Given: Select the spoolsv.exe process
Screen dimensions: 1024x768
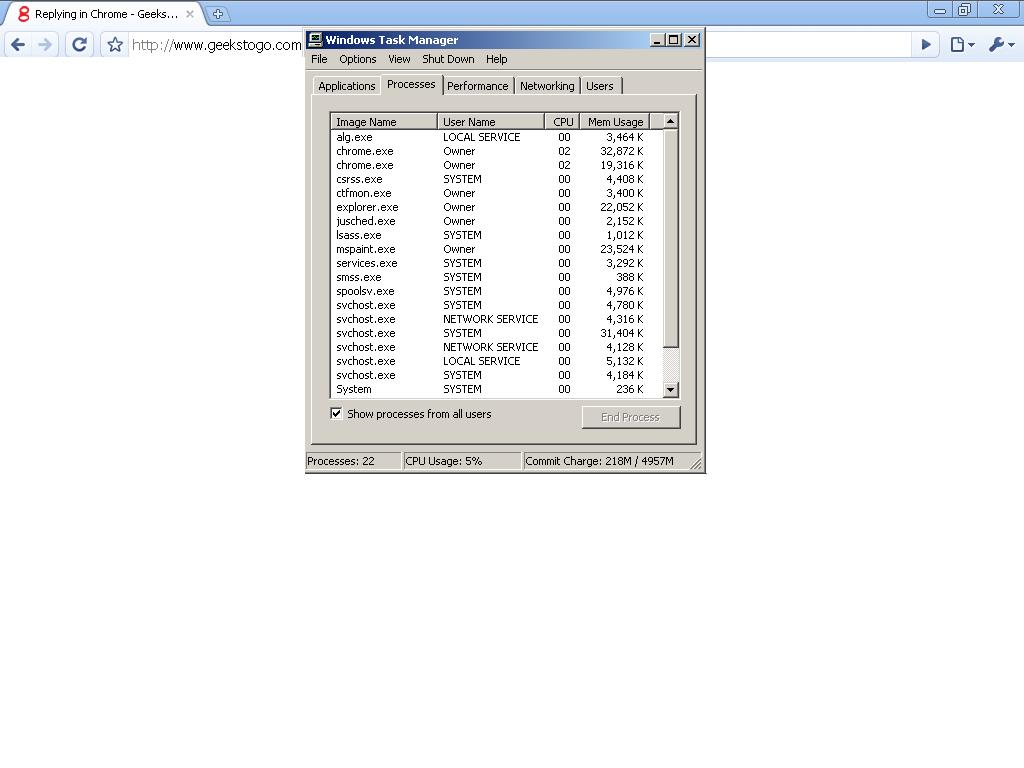Looking at the screenshot, I should pyautogui.click(x=496, y=291).
